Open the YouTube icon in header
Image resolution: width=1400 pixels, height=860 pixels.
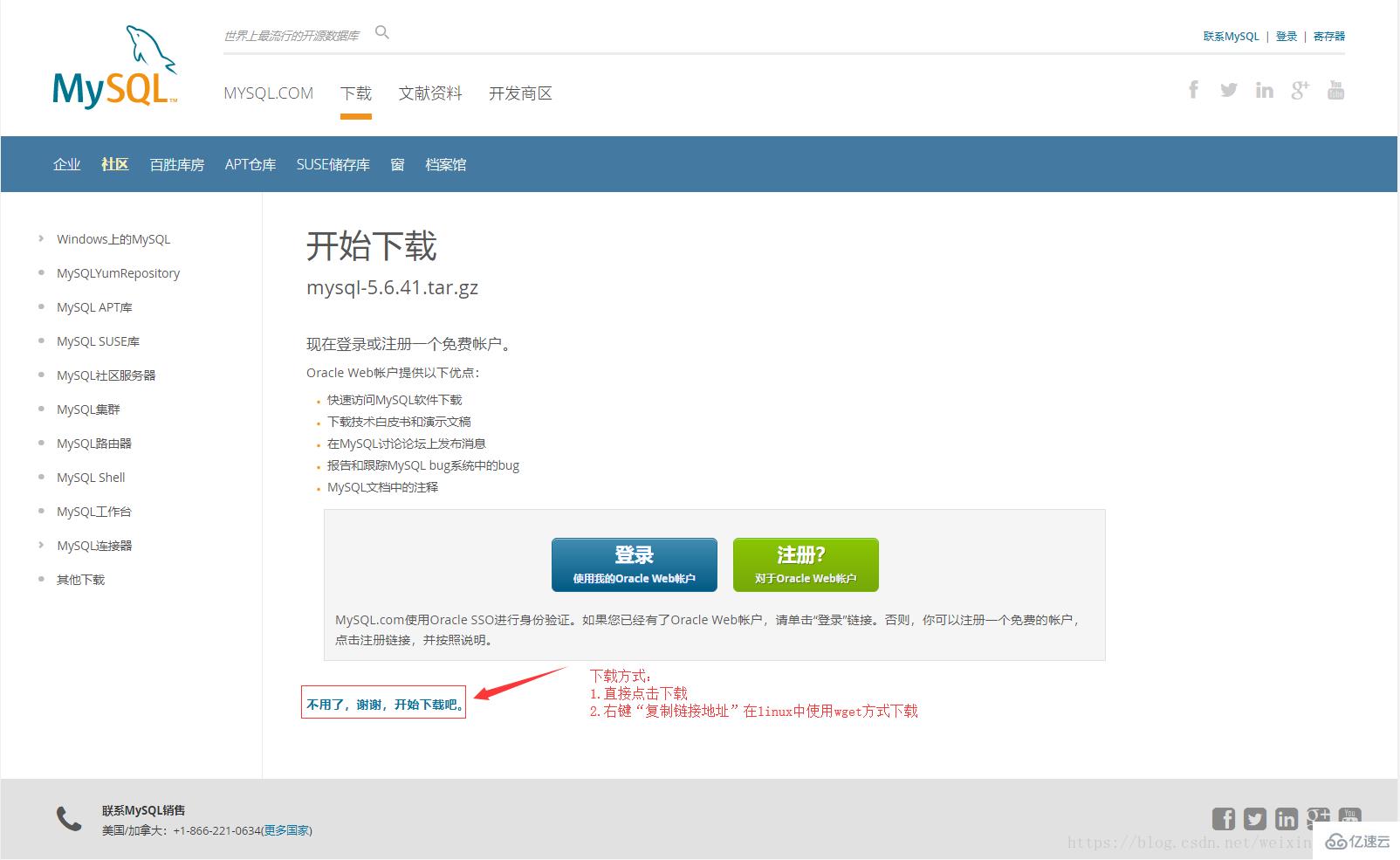click(x=1335, y=89)
